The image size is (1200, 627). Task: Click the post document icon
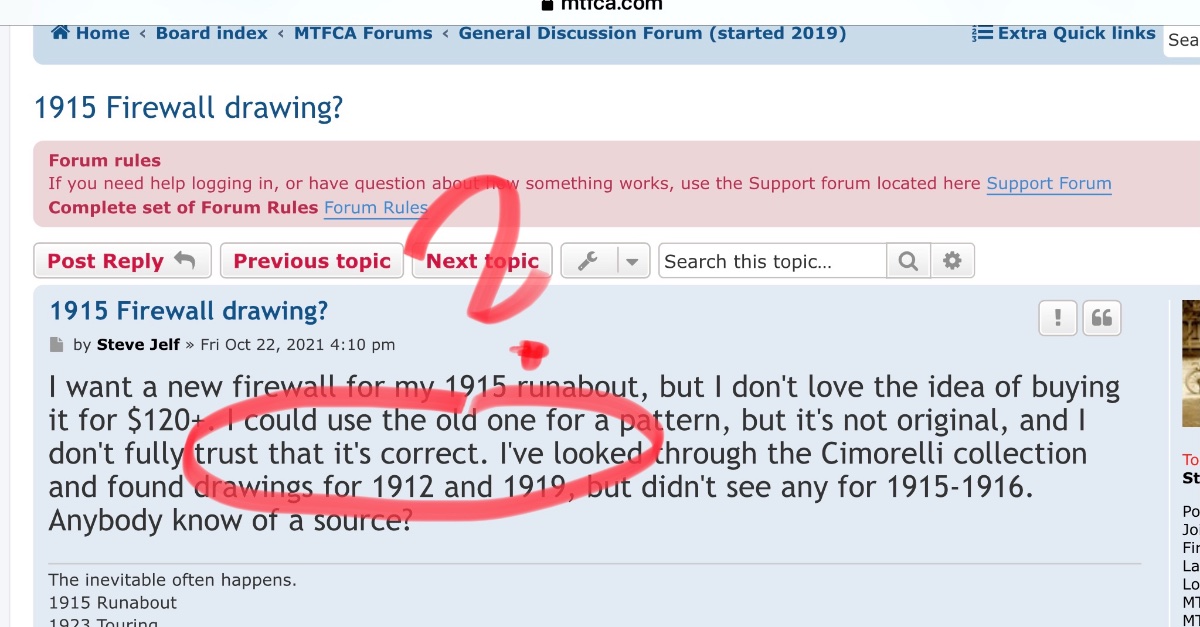[56, 345]
